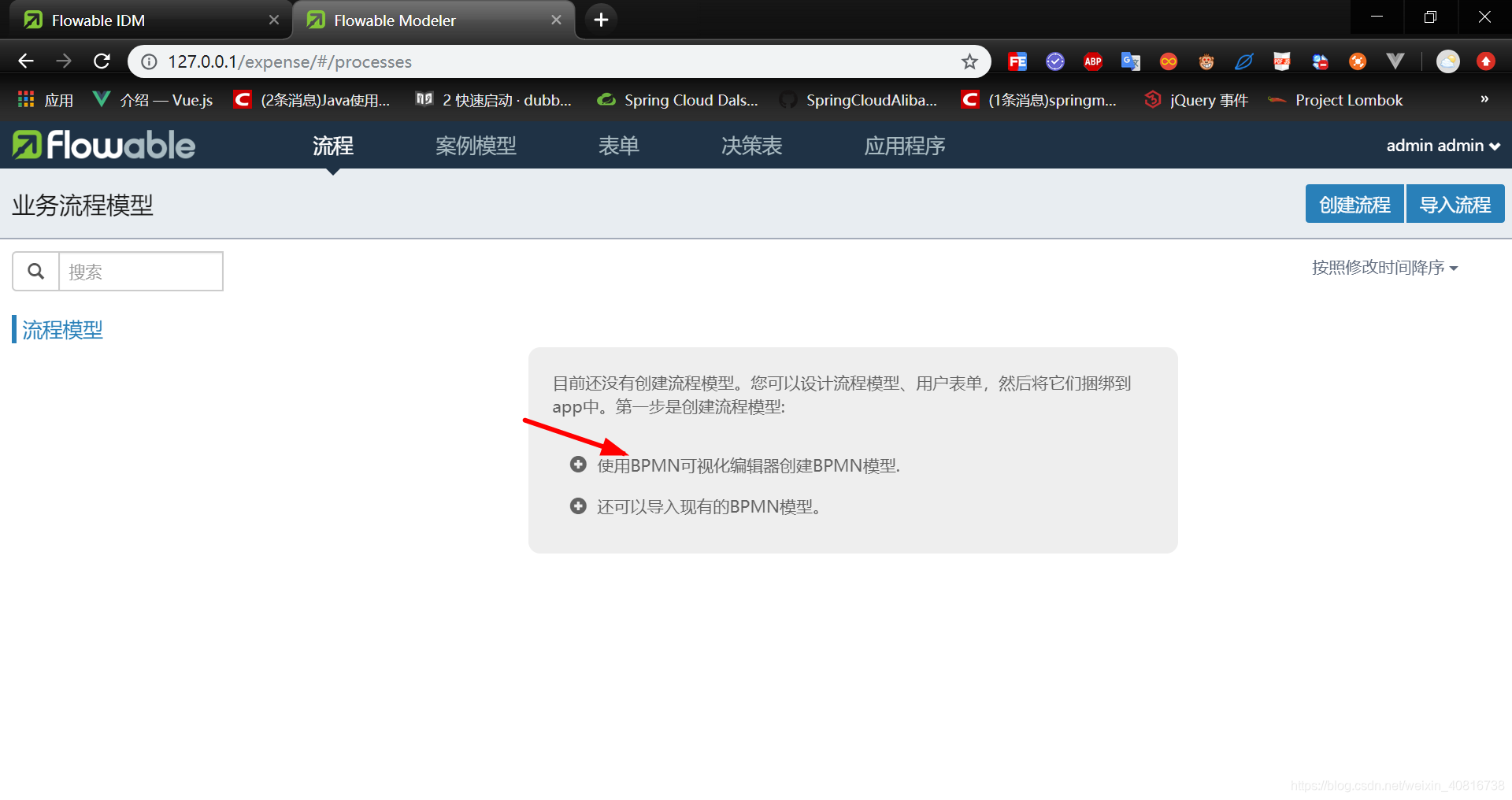The width and height of the screenshot is (1512, 800).
Task: Open the Tampermonkey extension
Action: 1206,61
